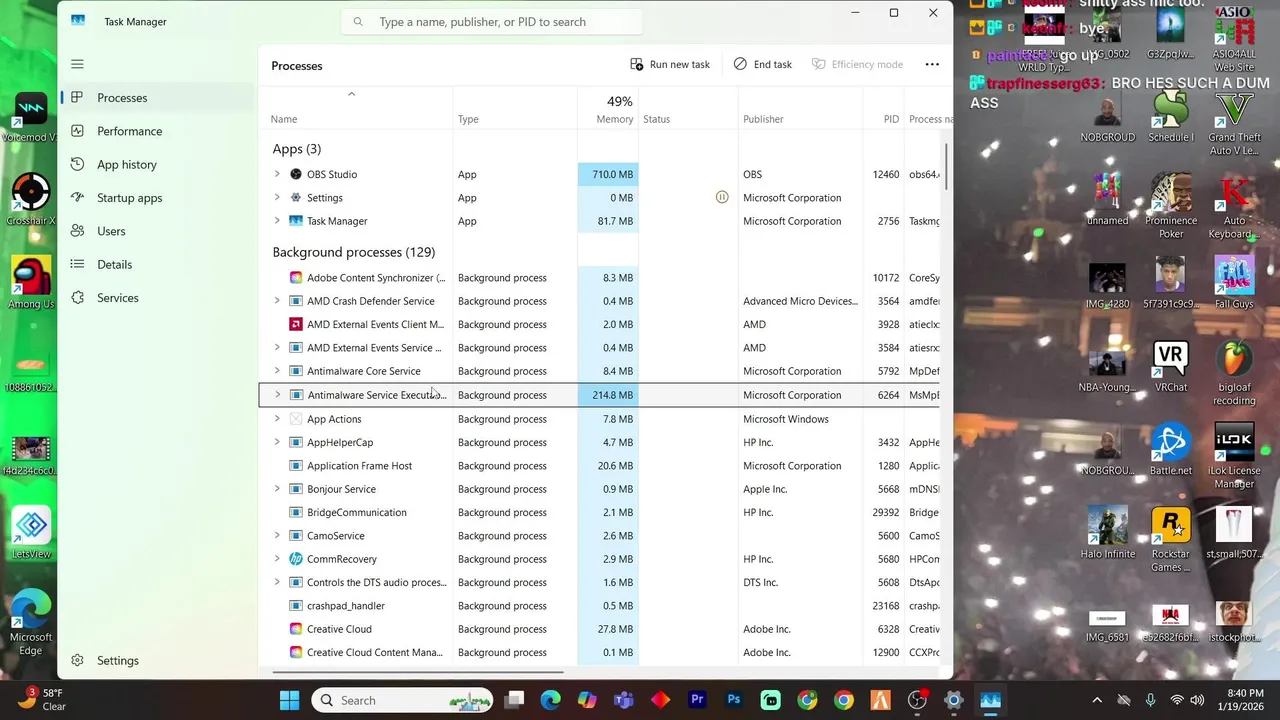The width and height of the screenshot is (1280, 720).
Task: Click the microphone system tray icon
Action: [x=1150, y=700]
